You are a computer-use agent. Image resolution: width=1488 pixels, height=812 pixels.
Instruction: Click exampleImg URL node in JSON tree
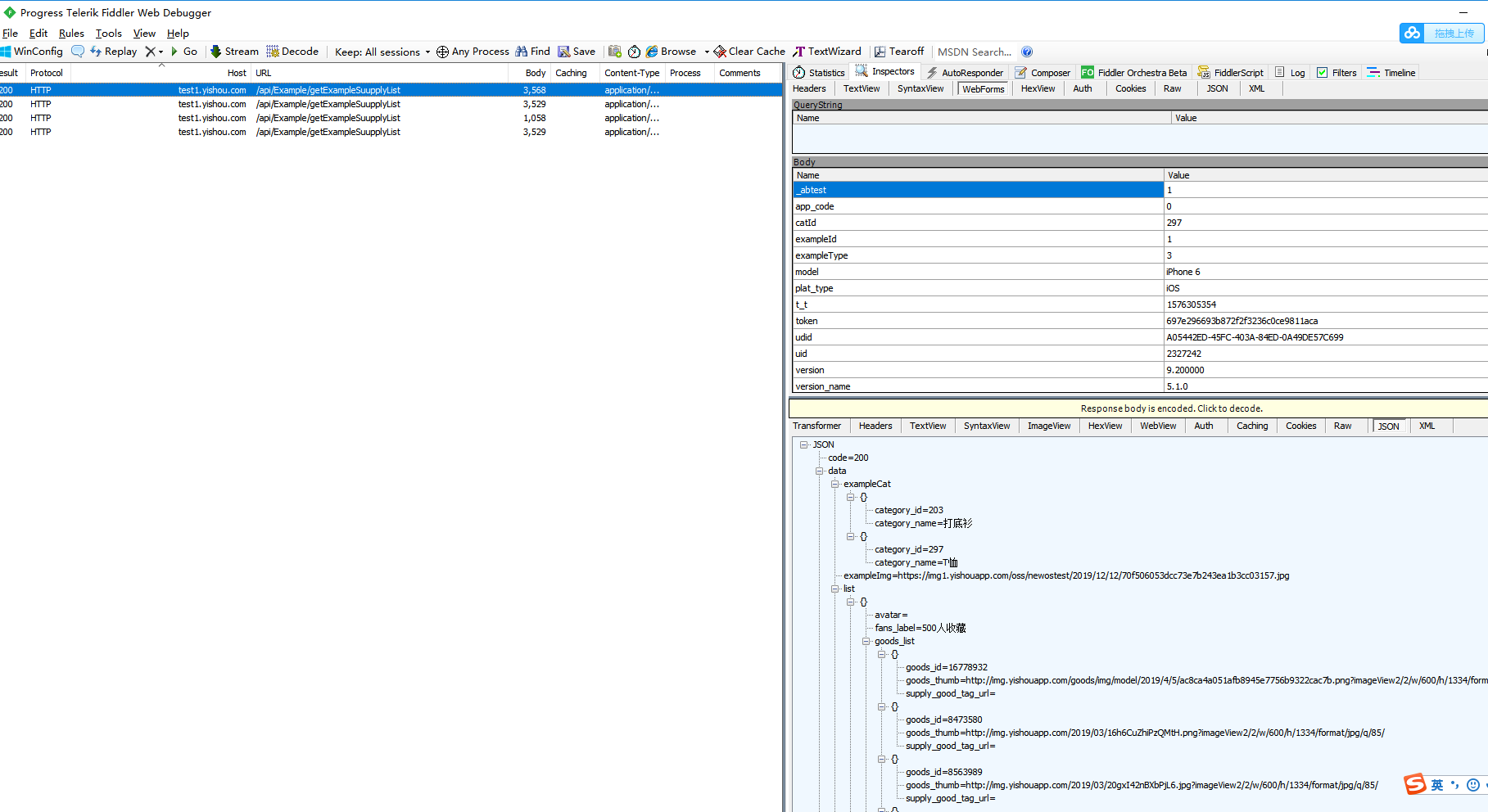(1066, 575)
